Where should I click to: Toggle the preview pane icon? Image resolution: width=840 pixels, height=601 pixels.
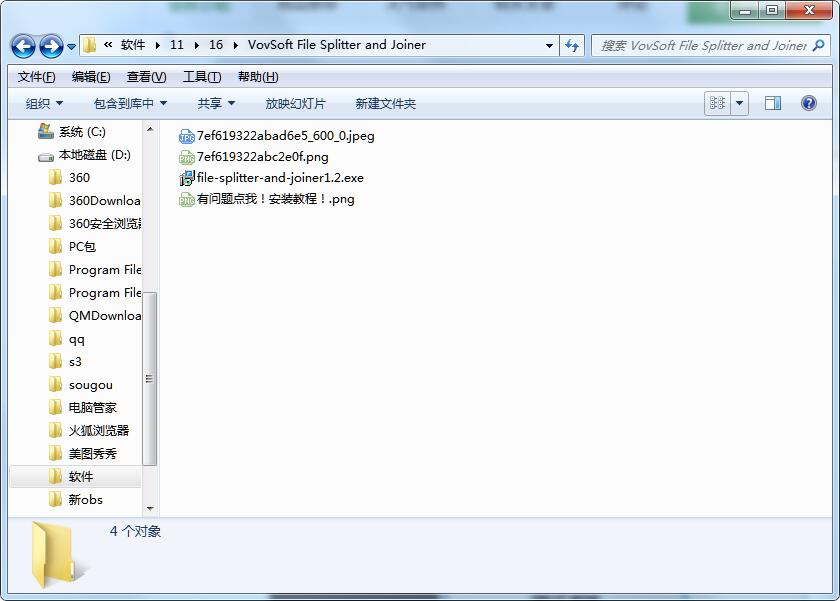click(x=771, y=102)
